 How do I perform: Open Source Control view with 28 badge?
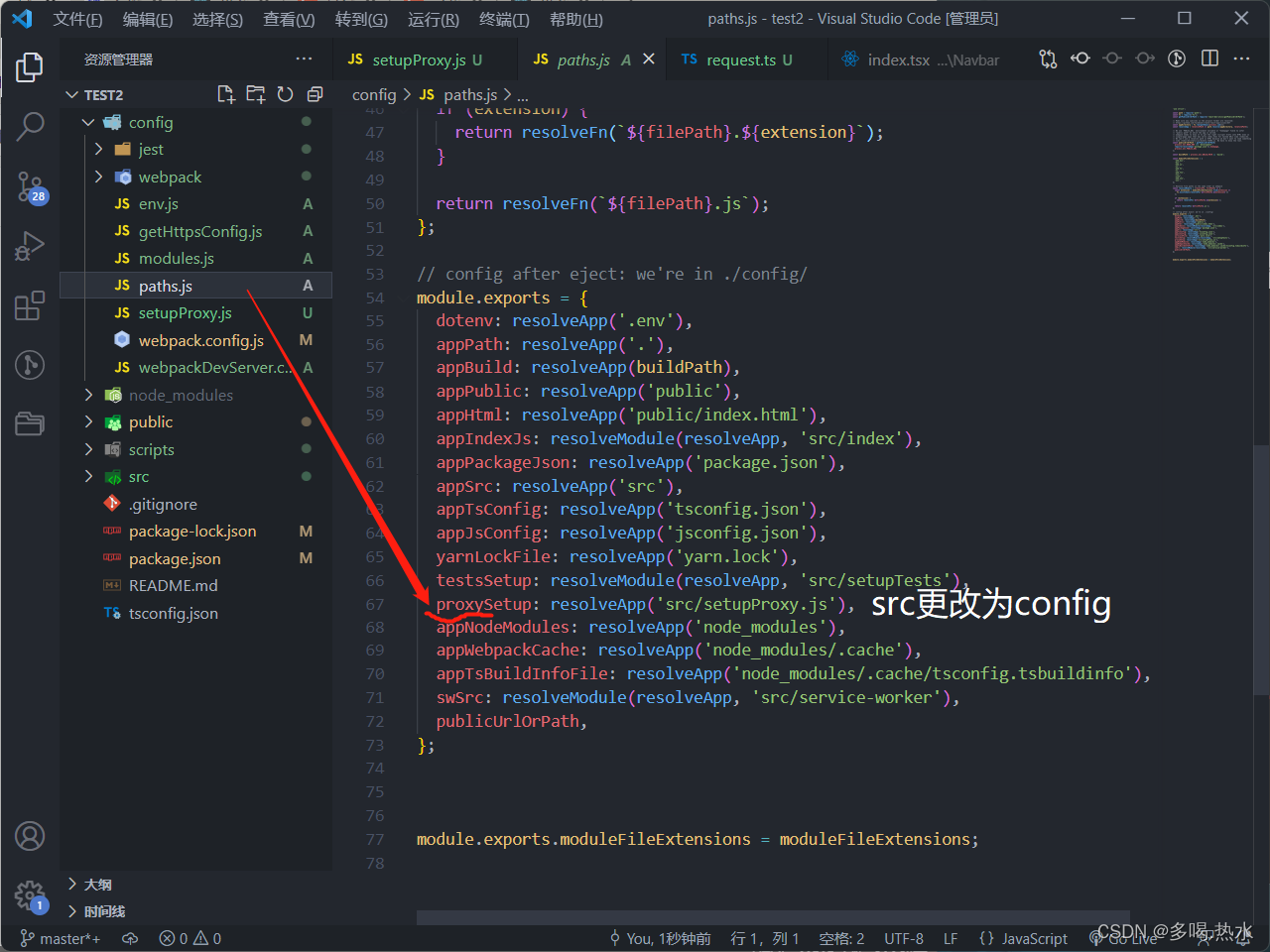pos(30,185)
